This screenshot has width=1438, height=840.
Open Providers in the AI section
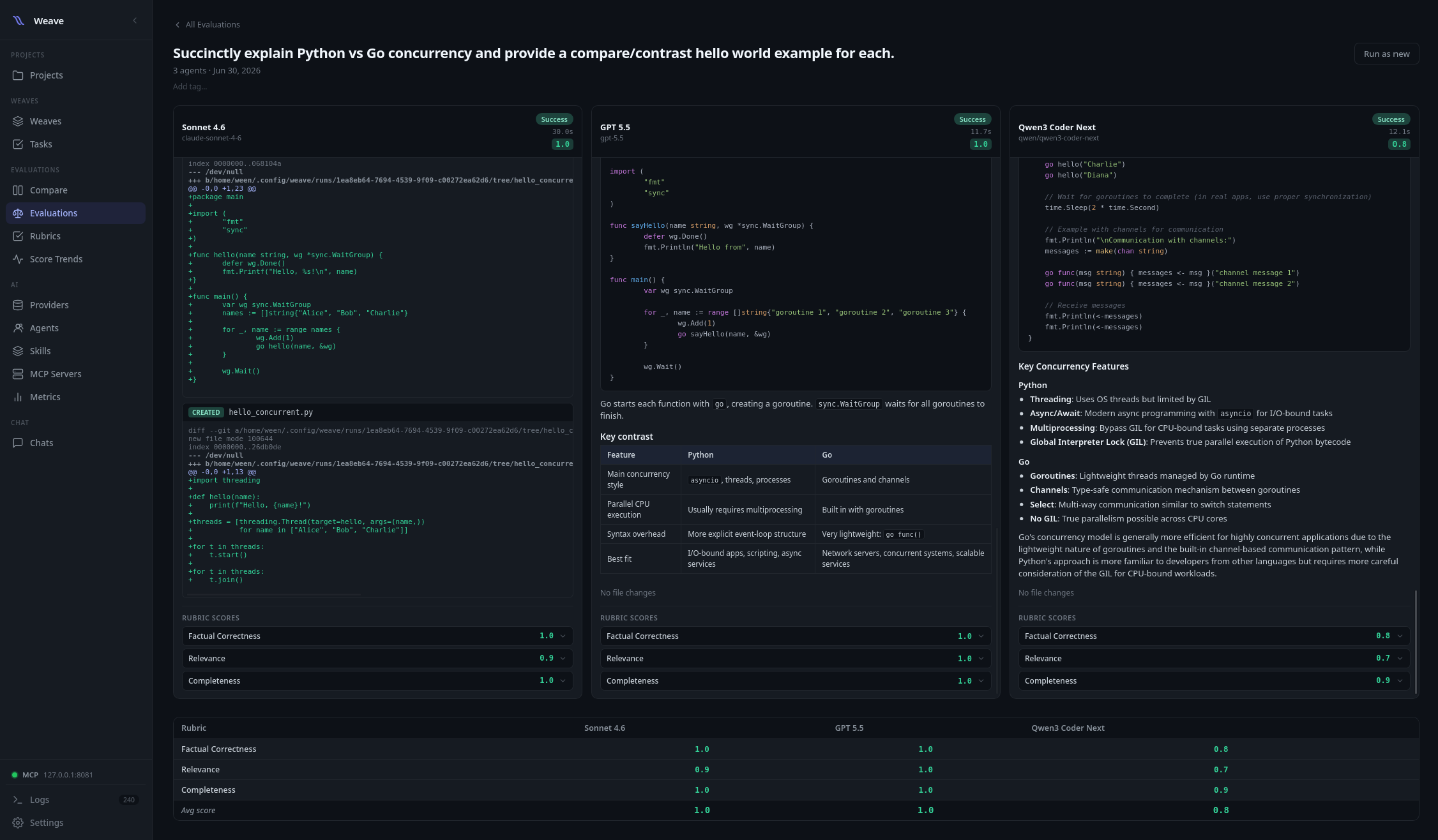(75, 305)
